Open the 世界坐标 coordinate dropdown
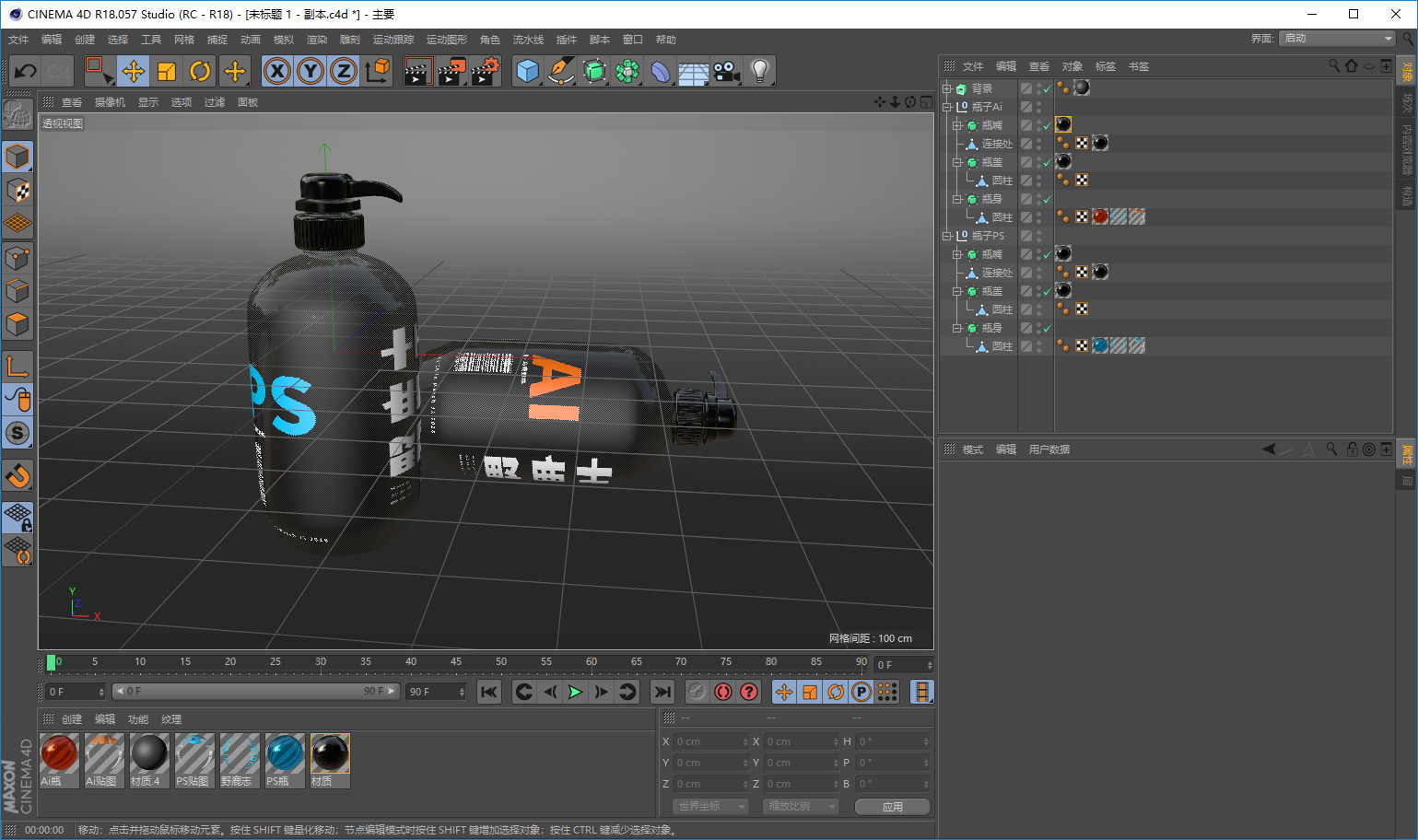The height and width of the screenshot is (840, 1418). pyautogui.click(x=709, y=807)
